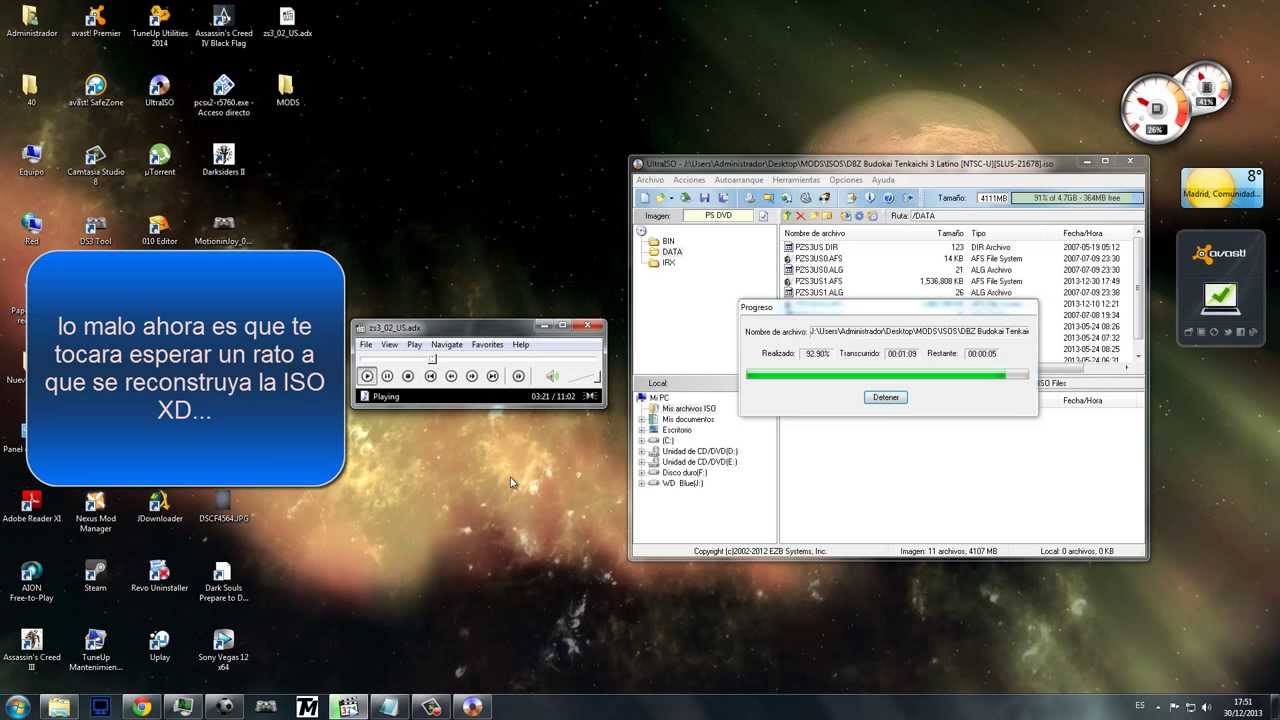Click the New Folder icon beside Ruta
Screen dimensions: 1280x720
tap(813, 216)
